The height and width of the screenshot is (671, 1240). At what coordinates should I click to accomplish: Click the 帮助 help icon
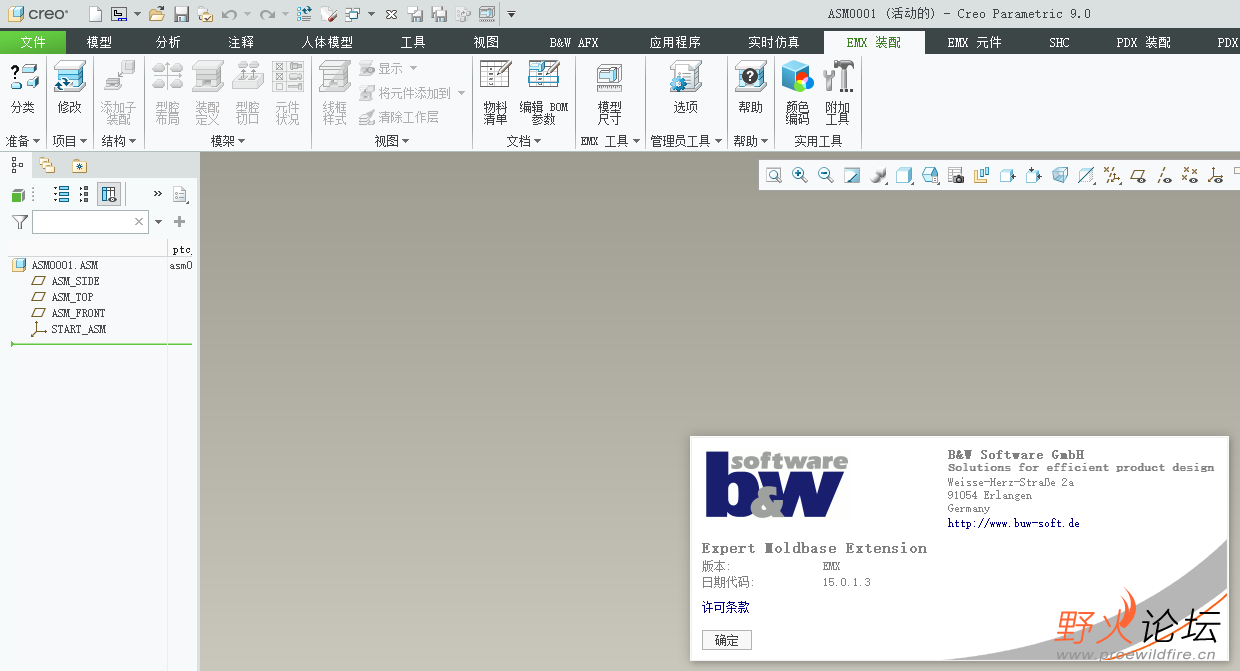coord(750,90)
